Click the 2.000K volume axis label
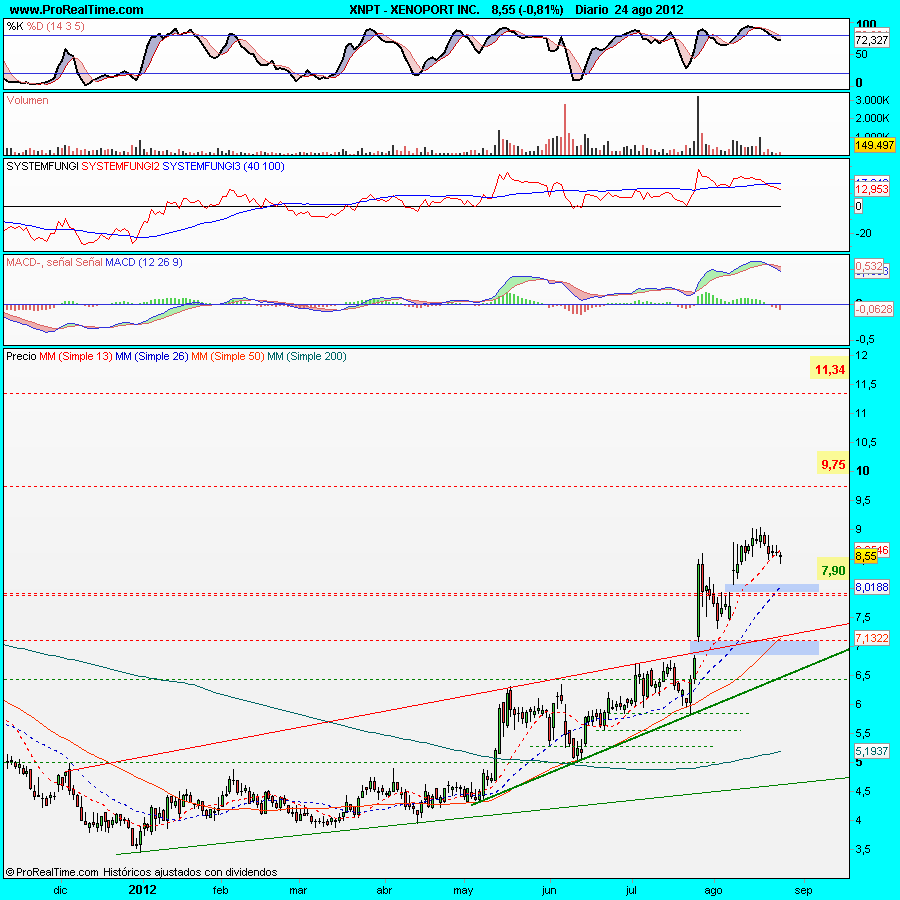 (x=872, y=118)
